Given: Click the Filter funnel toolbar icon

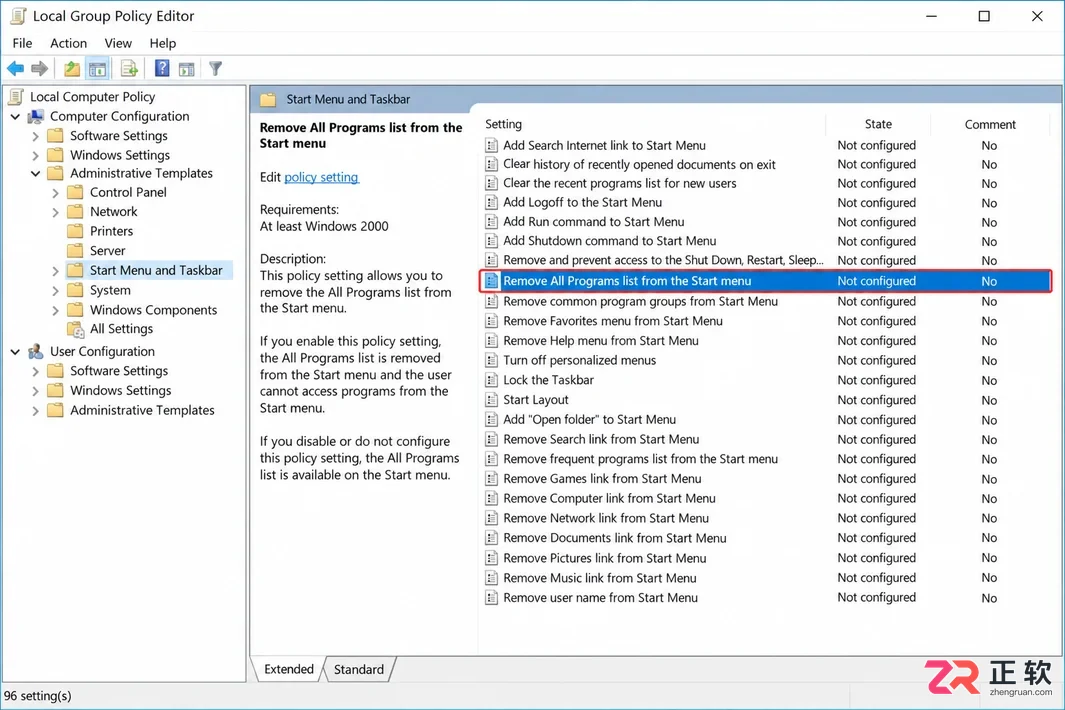Looking at the screenshot, I should [215, 69].
